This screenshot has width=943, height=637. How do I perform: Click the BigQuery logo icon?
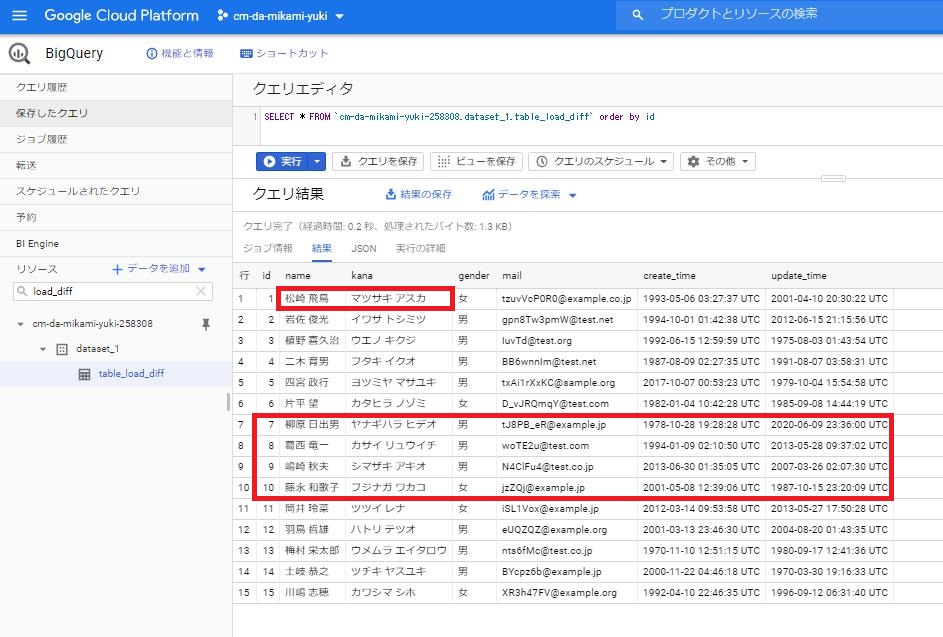pyautogui.click(x=20, y=52)
